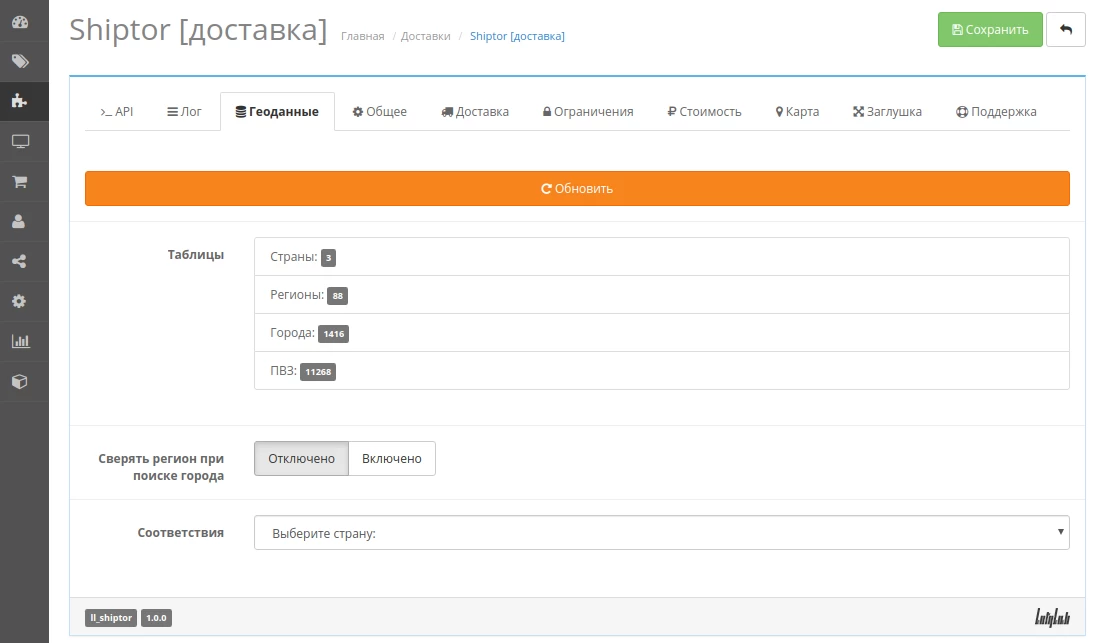The width and height of the screenshot is (1093, 643).
Task: Switch to the API tab
Action: point(116,112)
